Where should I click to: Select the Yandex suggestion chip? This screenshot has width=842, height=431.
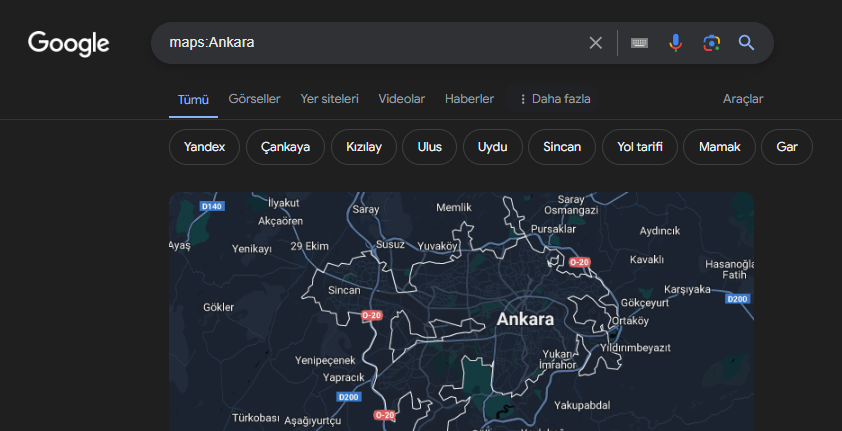click(204, 147)
